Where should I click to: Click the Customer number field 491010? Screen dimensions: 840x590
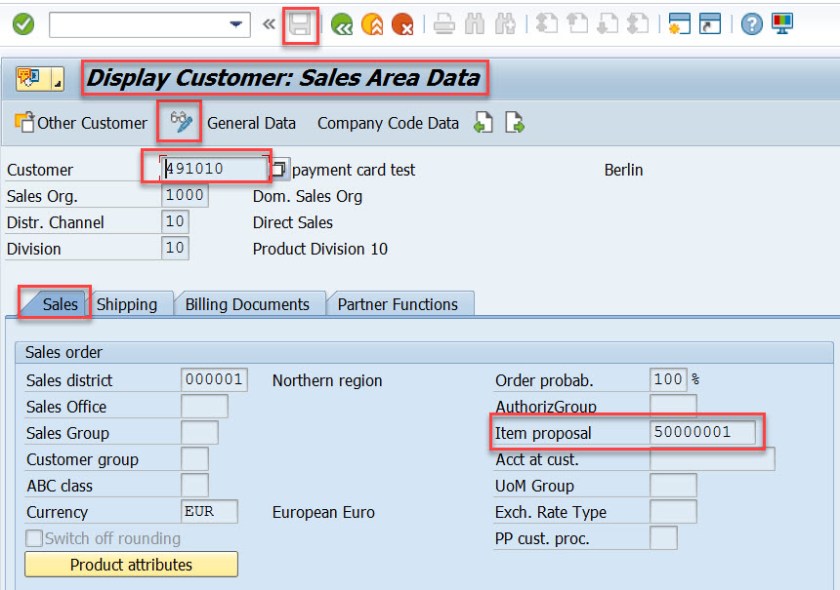(x=213, y=169)
